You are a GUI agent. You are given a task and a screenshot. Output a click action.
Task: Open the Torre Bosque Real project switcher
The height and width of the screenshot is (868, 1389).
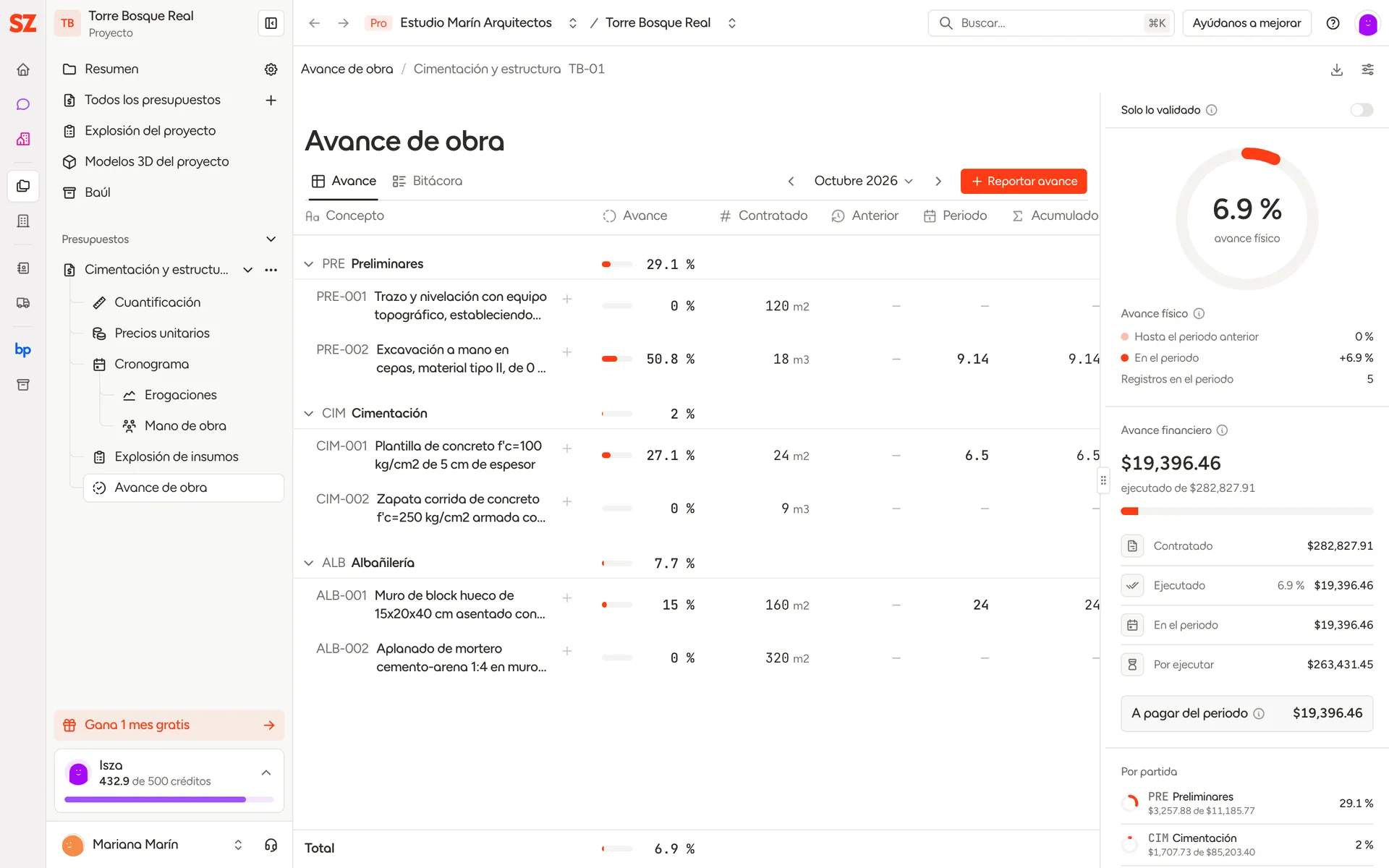732,23
